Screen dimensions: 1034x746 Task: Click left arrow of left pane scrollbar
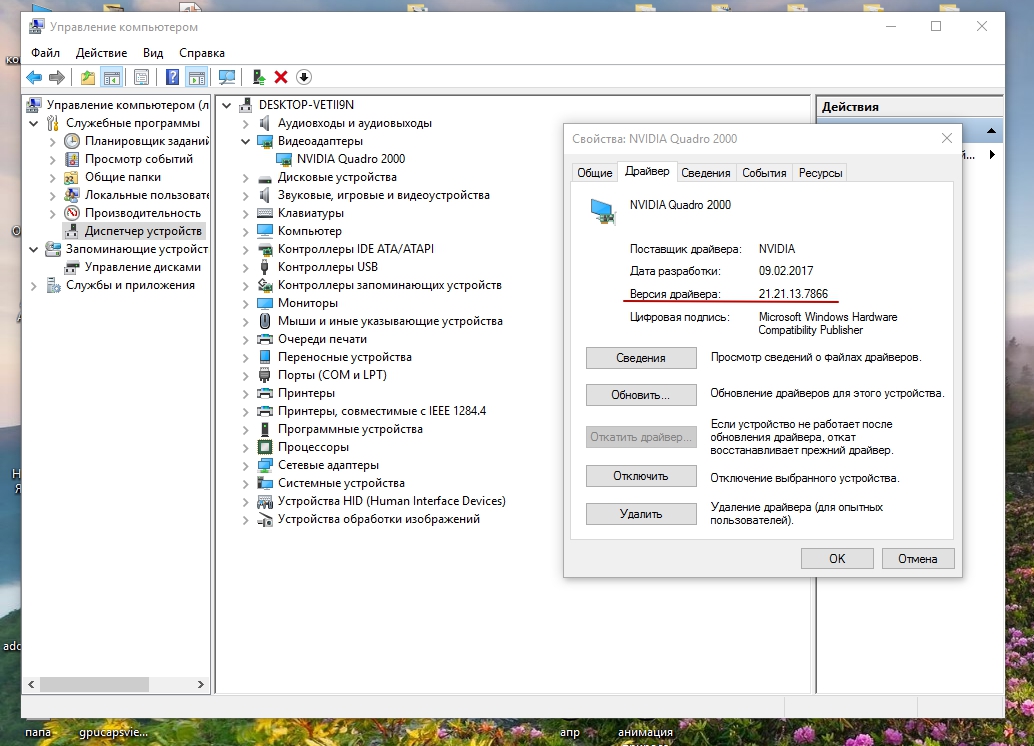coord(31,685)
